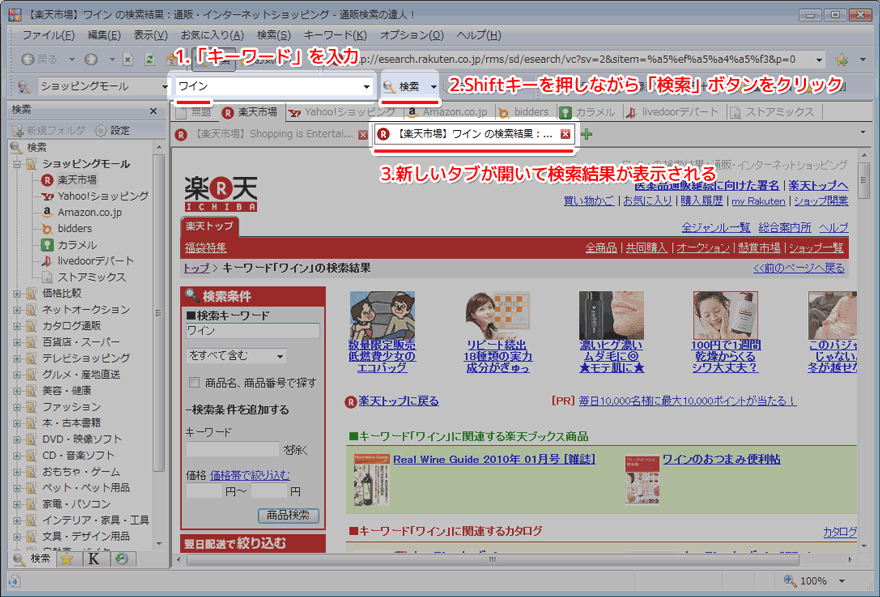Check 商品名、商品番号で探す checkbox

(195, 383)
